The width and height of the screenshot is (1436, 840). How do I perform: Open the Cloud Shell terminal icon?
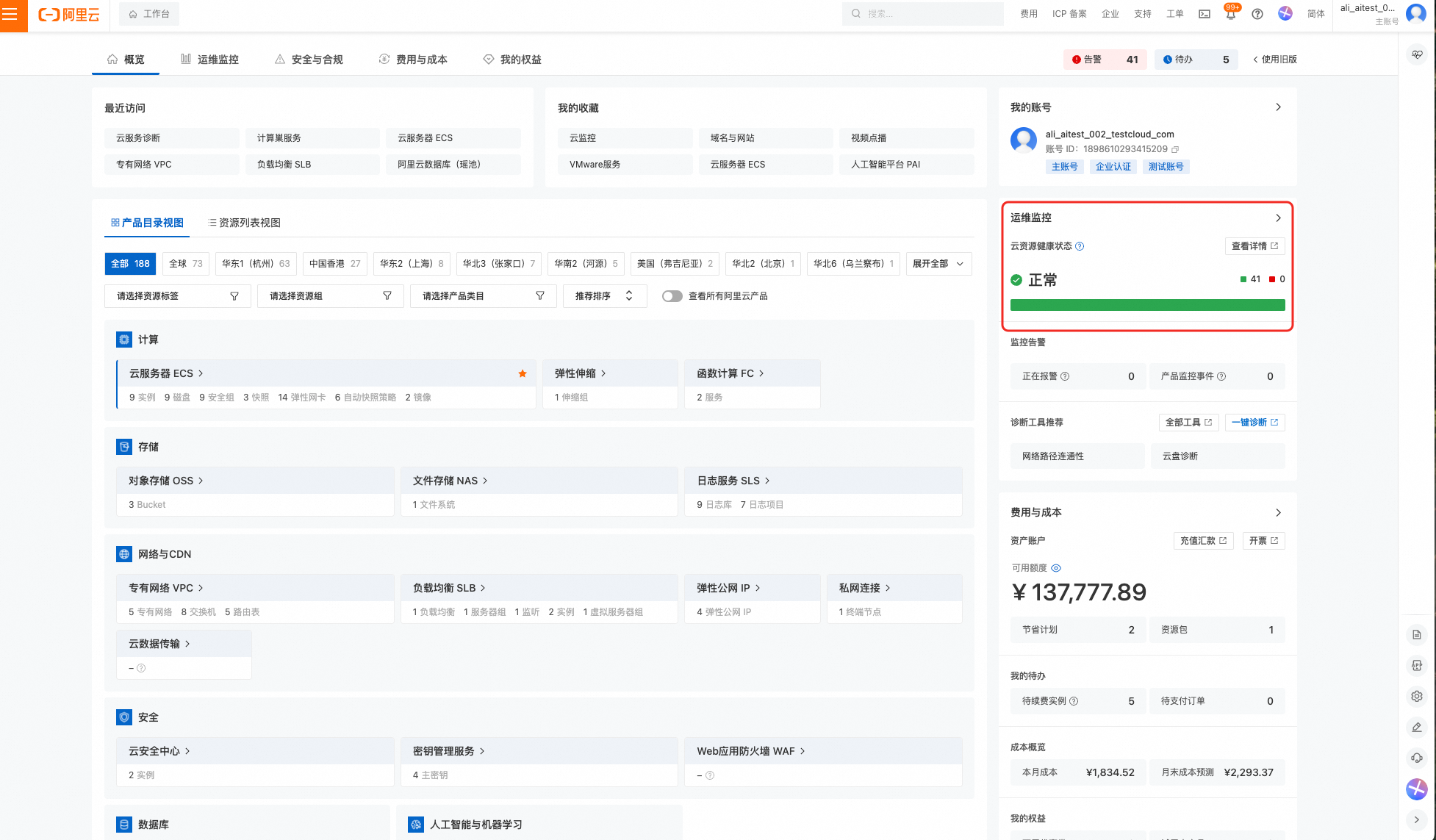pyautogui.click(x=1205, y=14)
